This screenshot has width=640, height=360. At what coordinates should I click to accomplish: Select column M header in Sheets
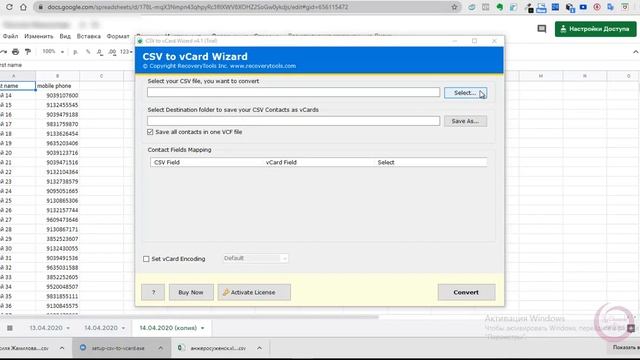tap(541, 76)
